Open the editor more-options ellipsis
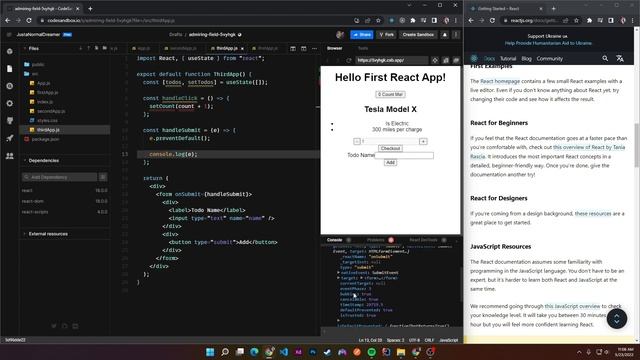 pos(314,49)
